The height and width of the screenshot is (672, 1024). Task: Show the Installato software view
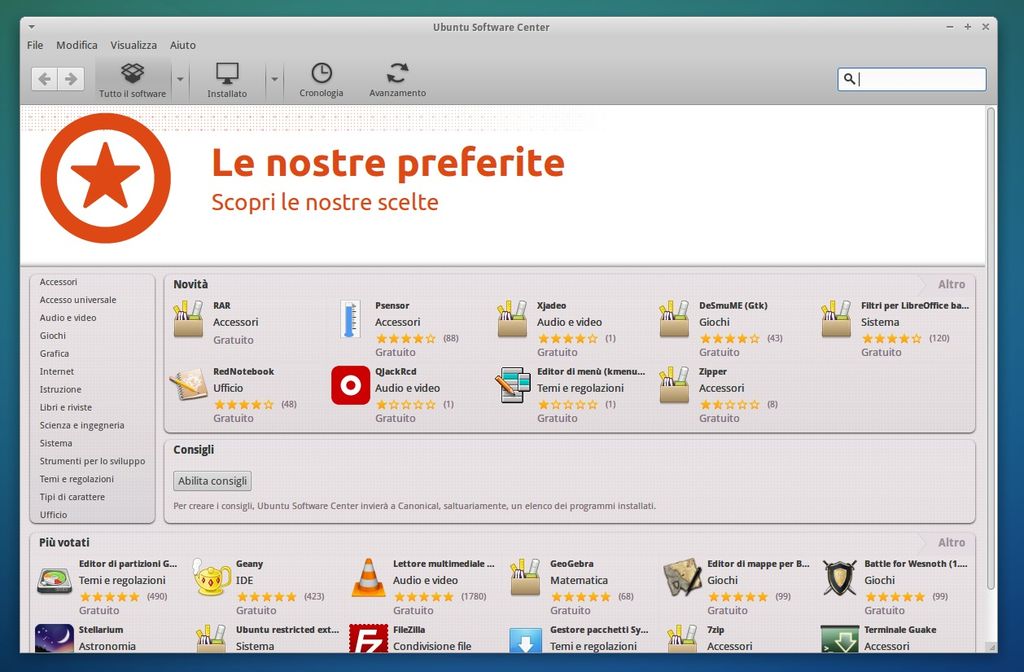click(227, 80)
